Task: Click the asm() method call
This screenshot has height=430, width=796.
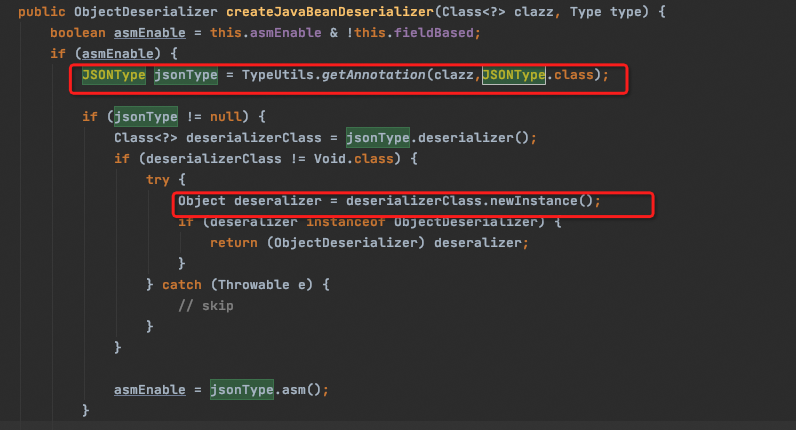Action: coord(302,390)
